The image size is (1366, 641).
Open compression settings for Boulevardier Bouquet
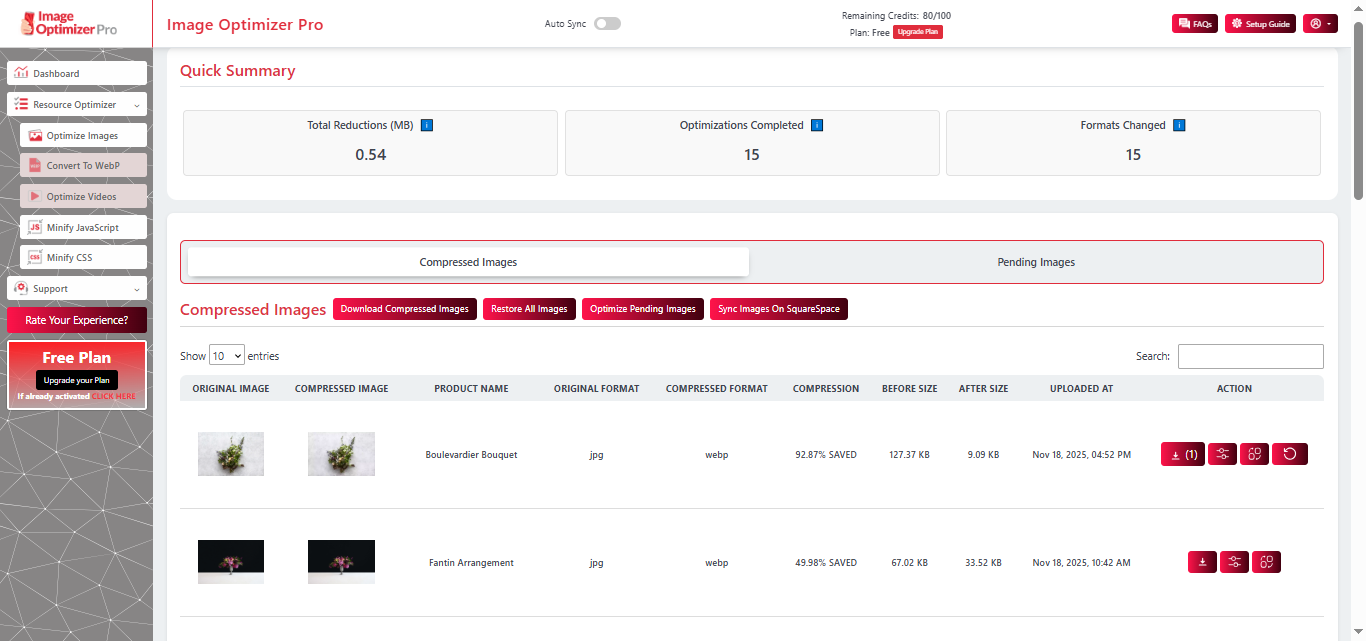(1222, 454)
